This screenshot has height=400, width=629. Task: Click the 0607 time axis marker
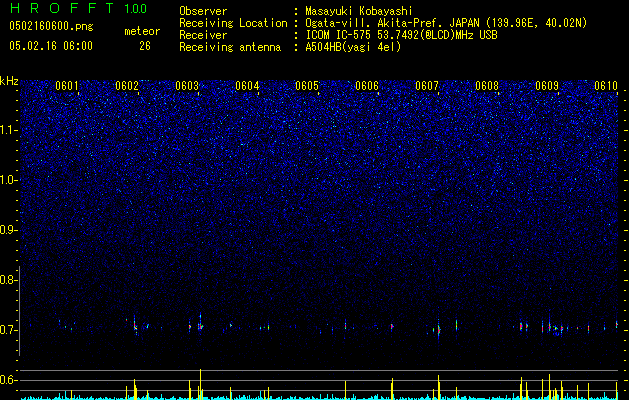(427, 86)
